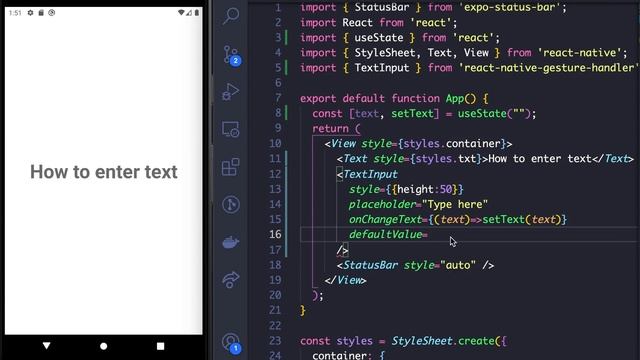The width and height of the screenshot is (640, 360).
Task: Open the Search view in the activity bar
Action: tap(231, 17)
